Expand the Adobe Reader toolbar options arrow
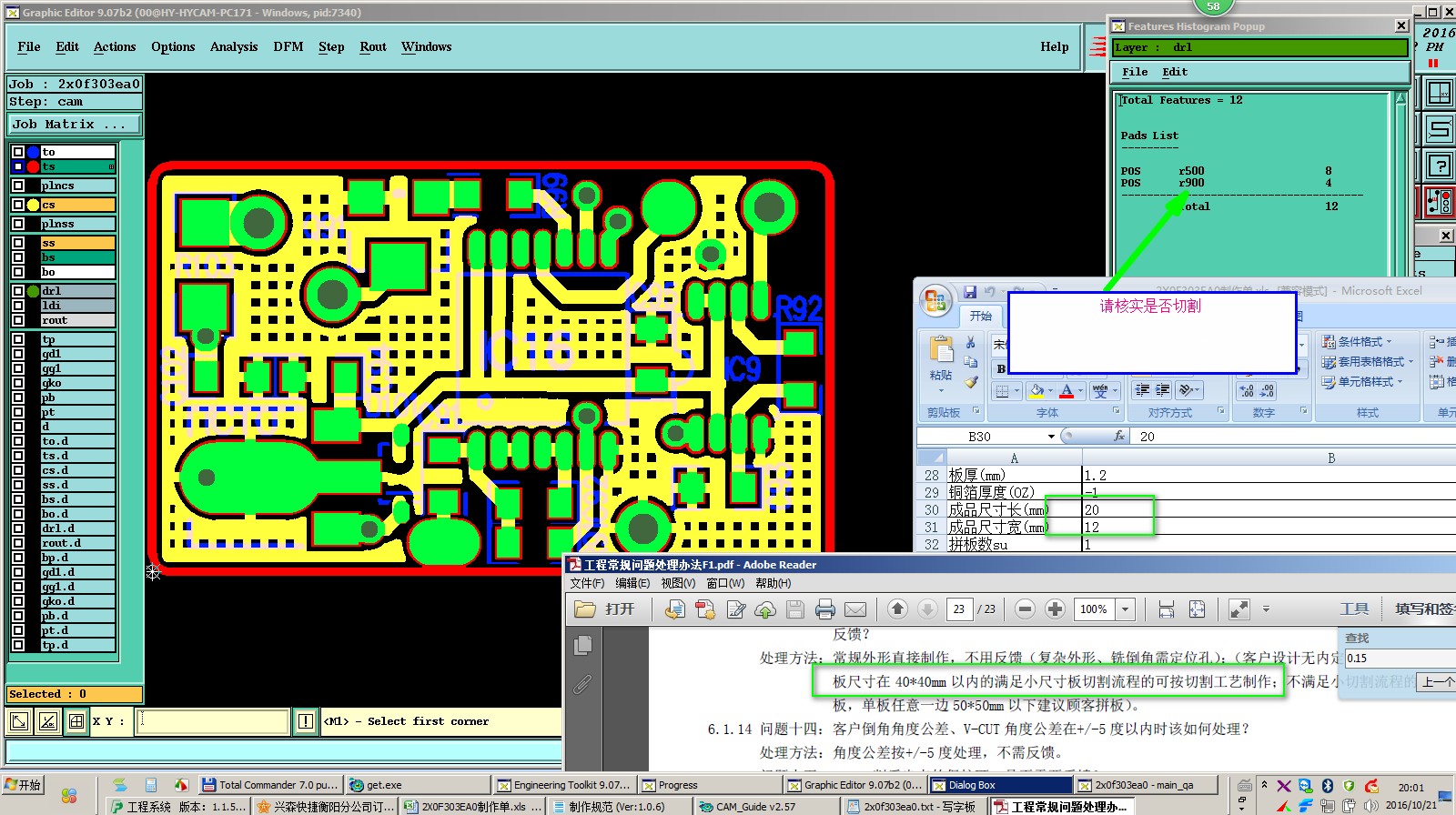Viewport: 1456px width, 815px height. (1266, 609)
